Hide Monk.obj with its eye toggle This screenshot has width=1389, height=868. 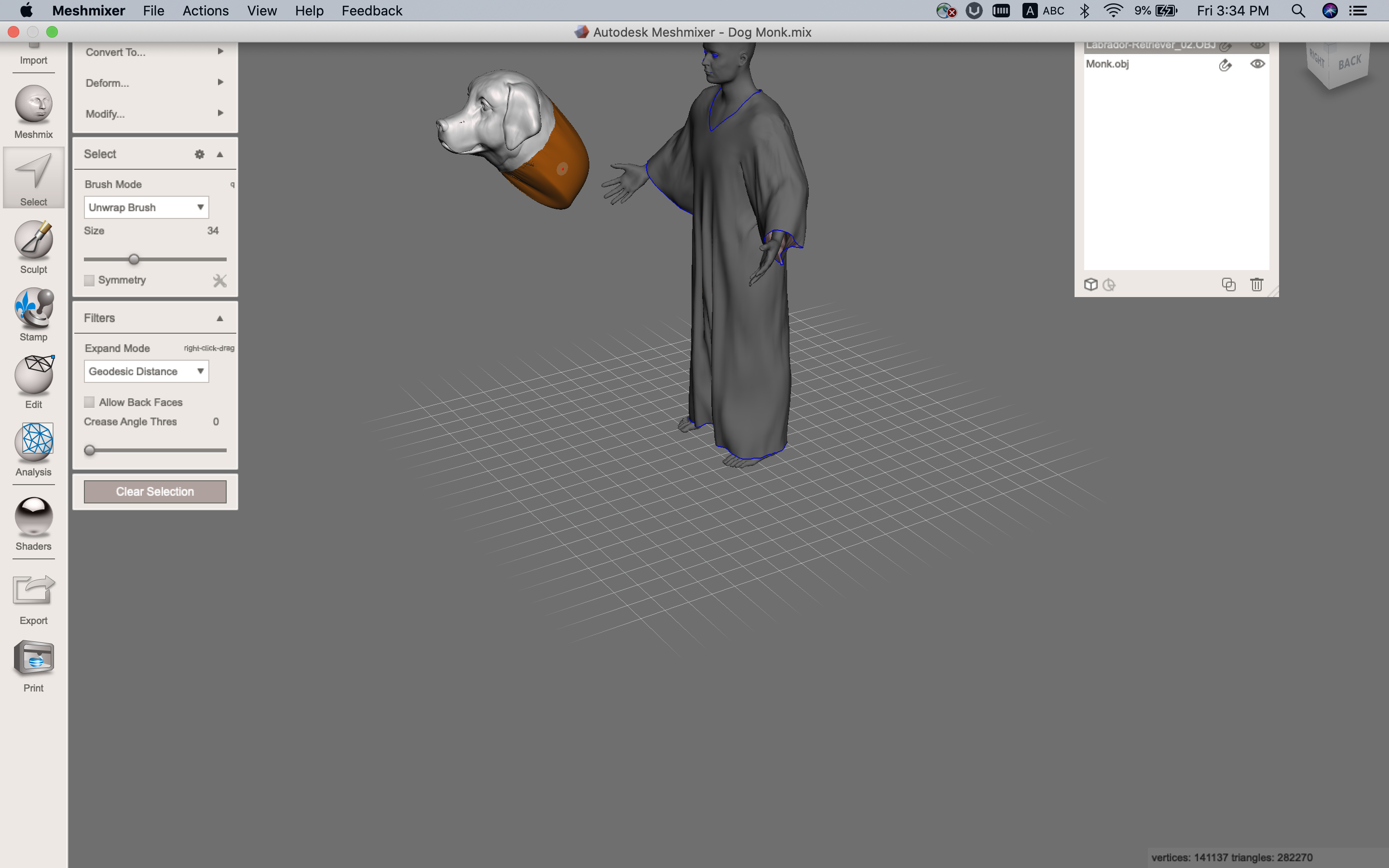tap(1256, 64)
